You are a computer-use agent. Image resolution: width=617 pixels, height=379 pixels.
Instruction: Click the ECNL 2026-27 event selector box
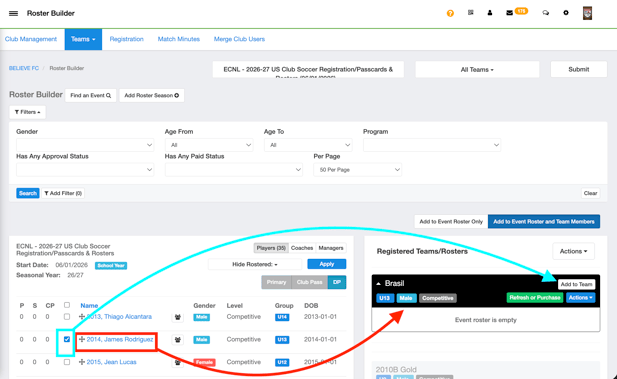pyautogui.click(x=308, y=69)
